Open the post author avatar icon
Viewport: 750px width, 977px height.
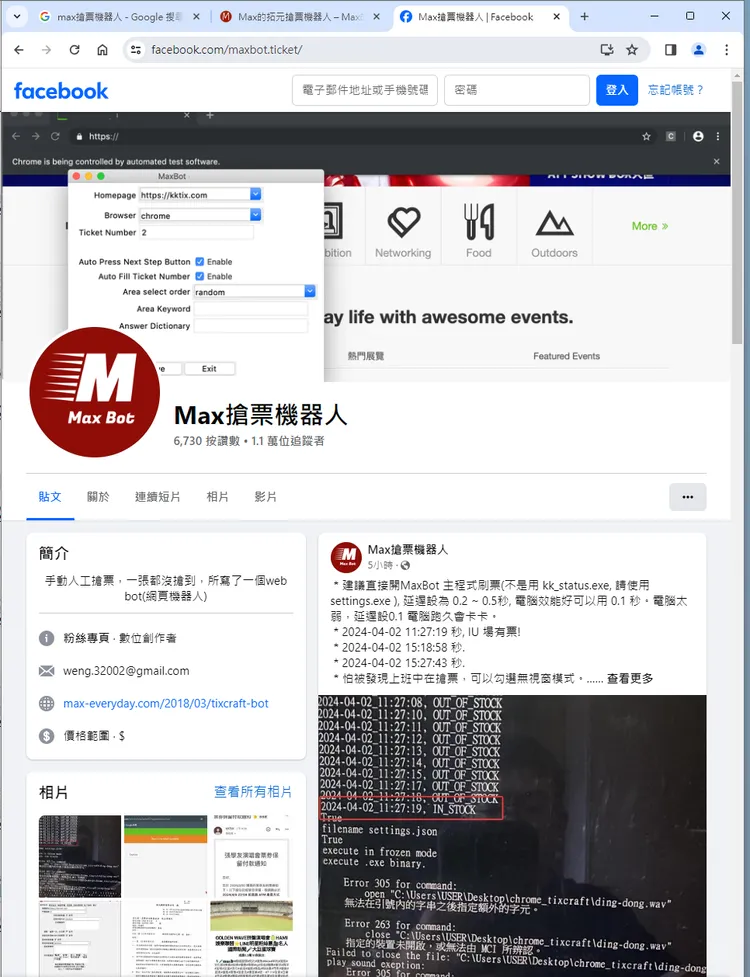pyautogui.click(x=346, y=557)
